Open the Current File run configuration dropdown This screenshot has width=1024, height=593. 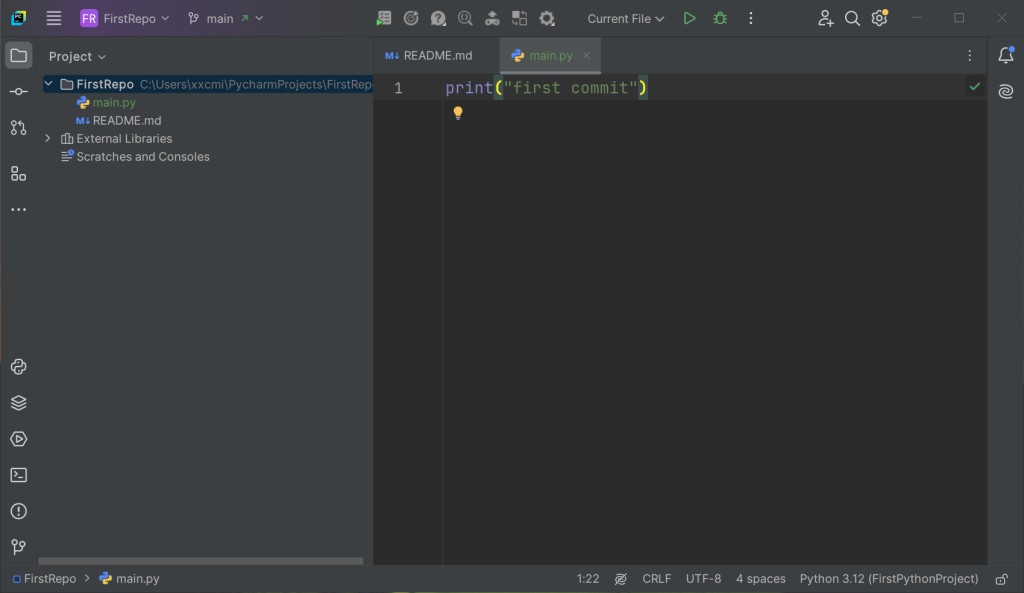(625, 18)
